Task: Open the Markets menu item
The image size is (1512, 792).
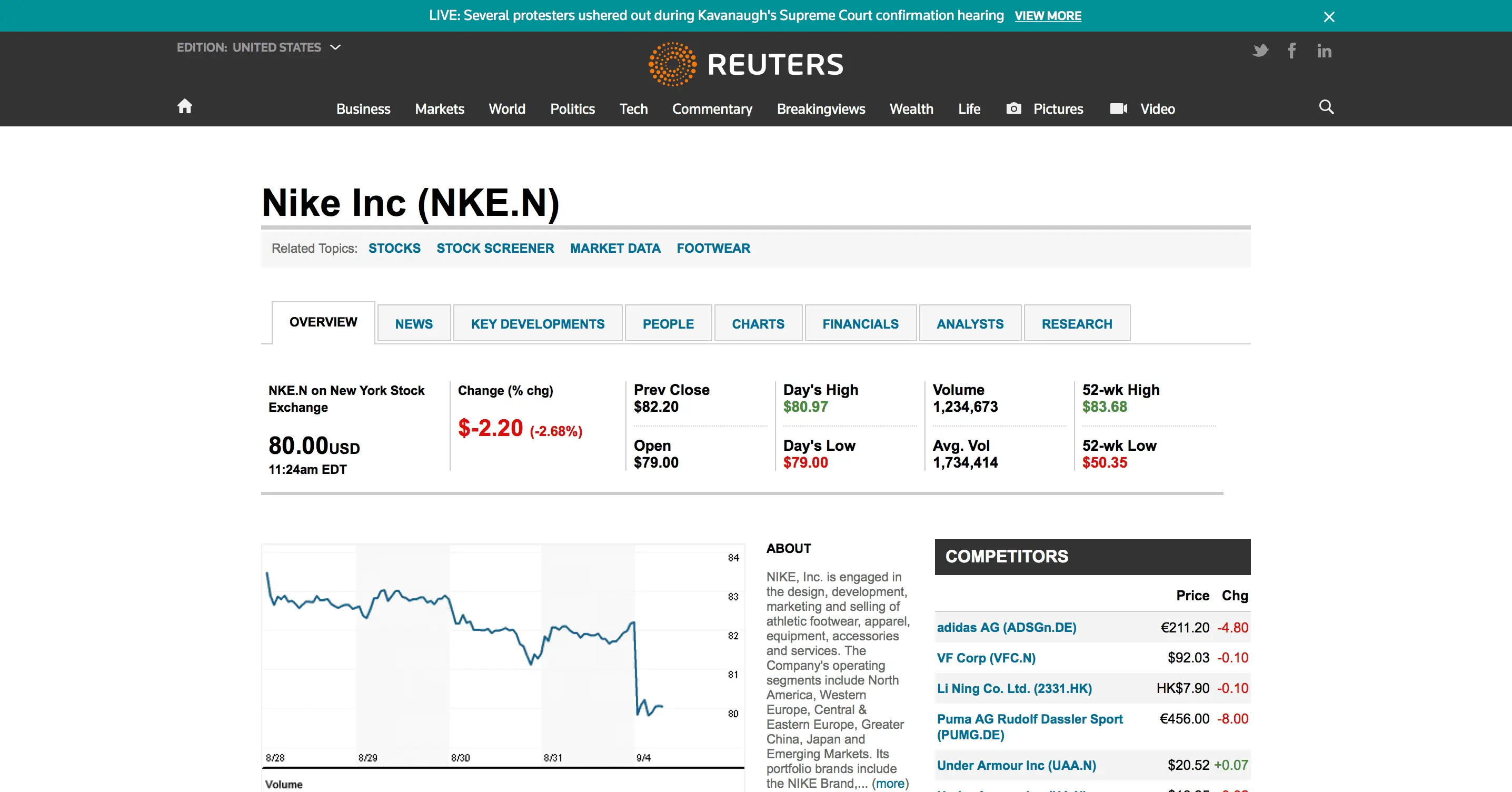Action: (439, 108)
